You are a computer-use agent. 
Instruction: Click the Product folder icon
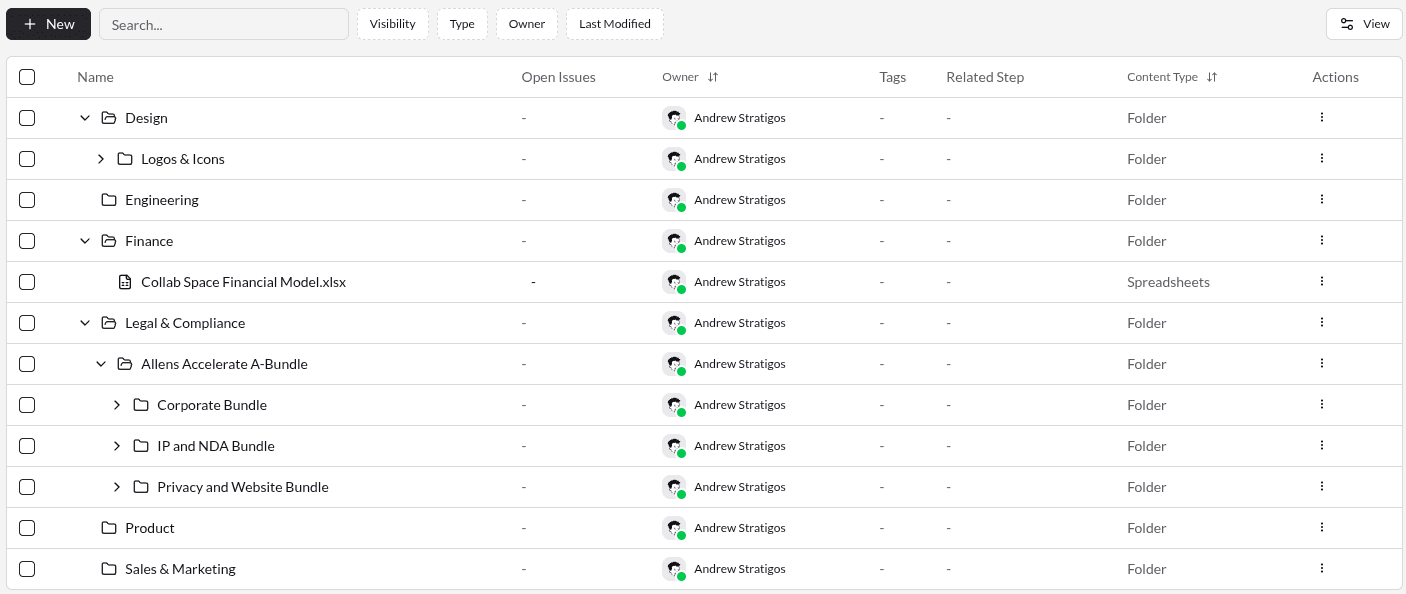pos(109,528)
